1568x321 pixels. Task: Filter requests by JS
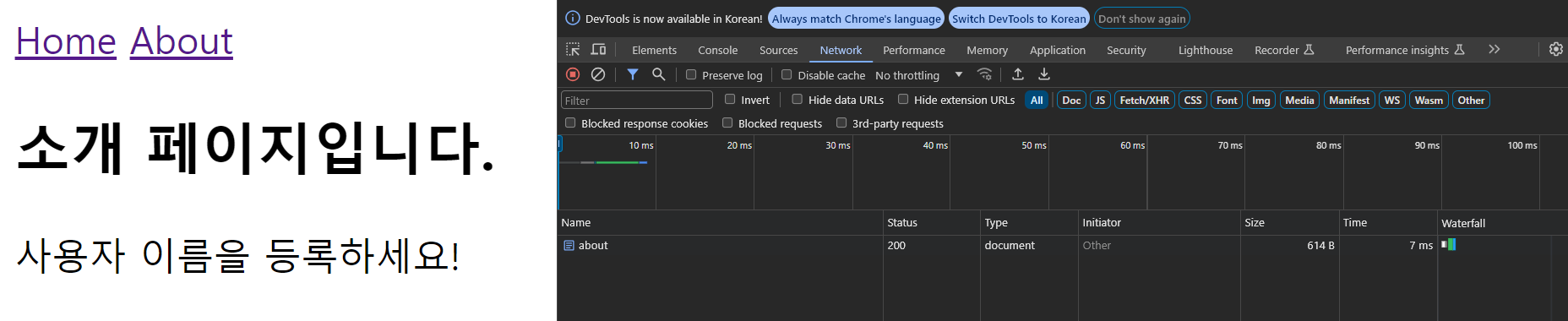[x=1100, y=100]
